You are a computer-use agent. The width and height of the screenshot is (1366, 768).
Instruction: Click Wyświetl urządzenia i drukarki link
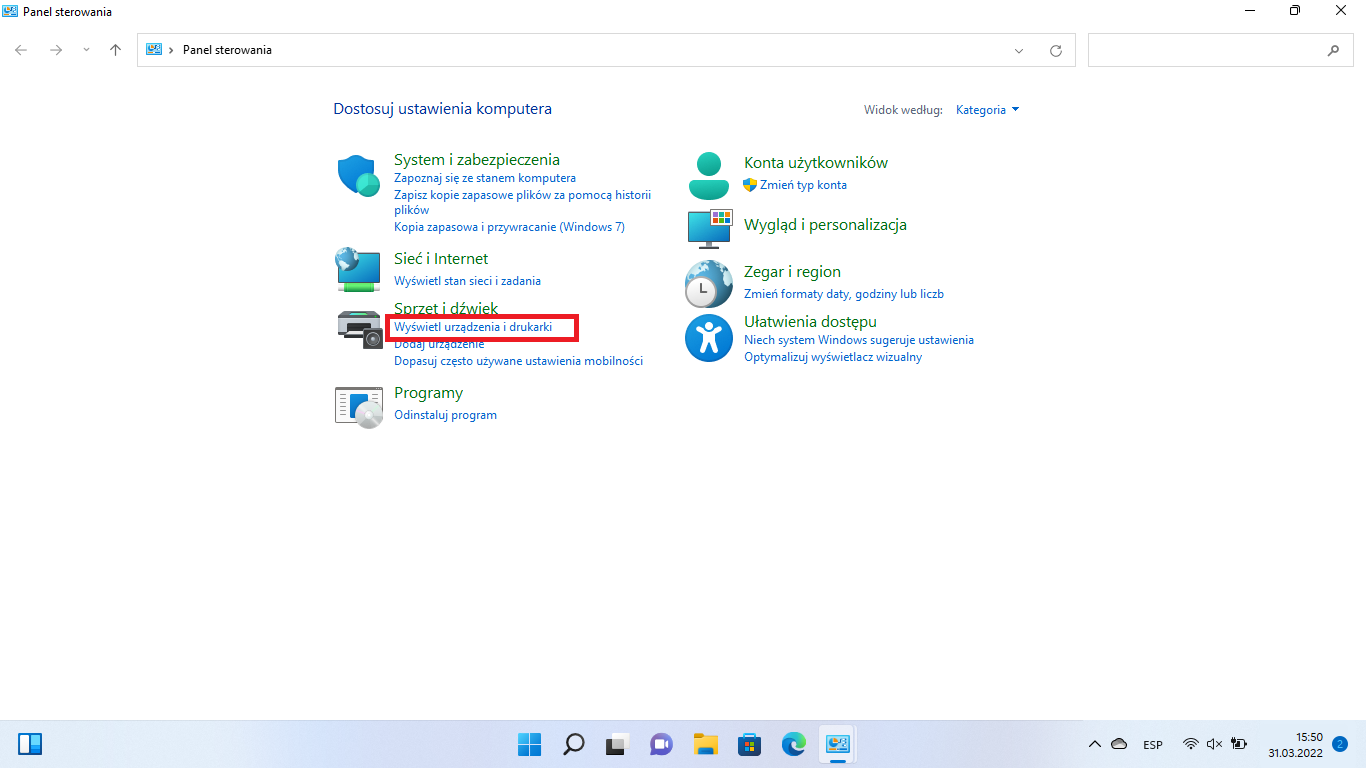pyautogui.click(x=473, y=327)
